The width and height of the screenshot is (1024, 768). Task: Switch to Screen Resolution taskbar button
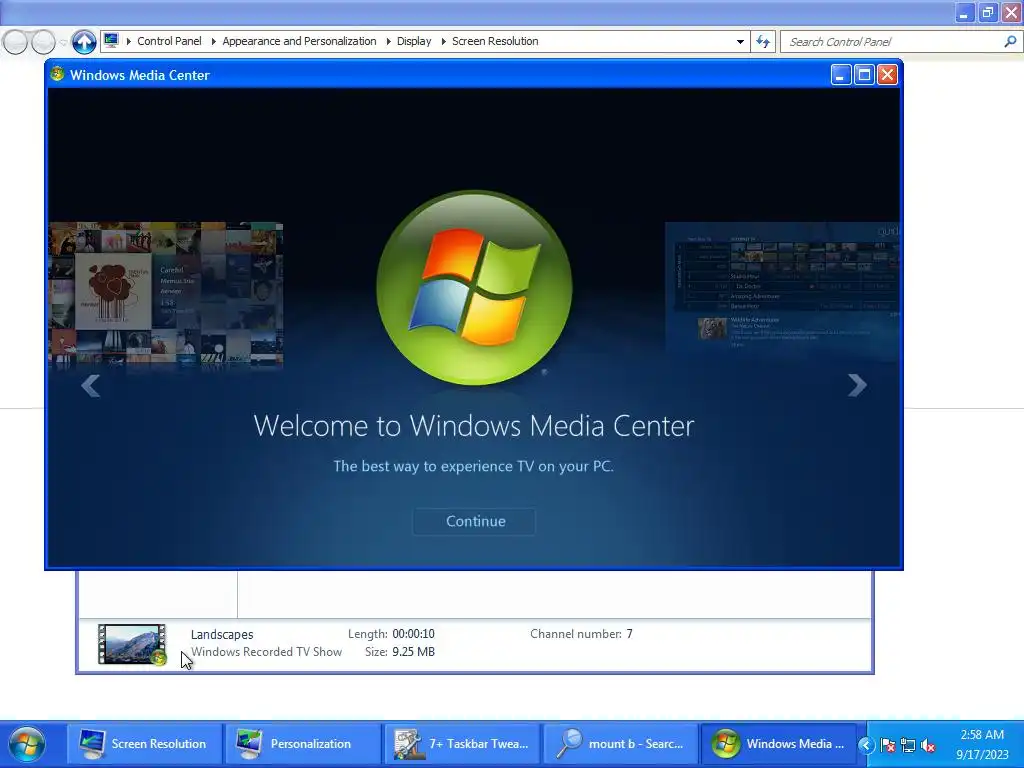pyautogui.click(x=144, y=744)
